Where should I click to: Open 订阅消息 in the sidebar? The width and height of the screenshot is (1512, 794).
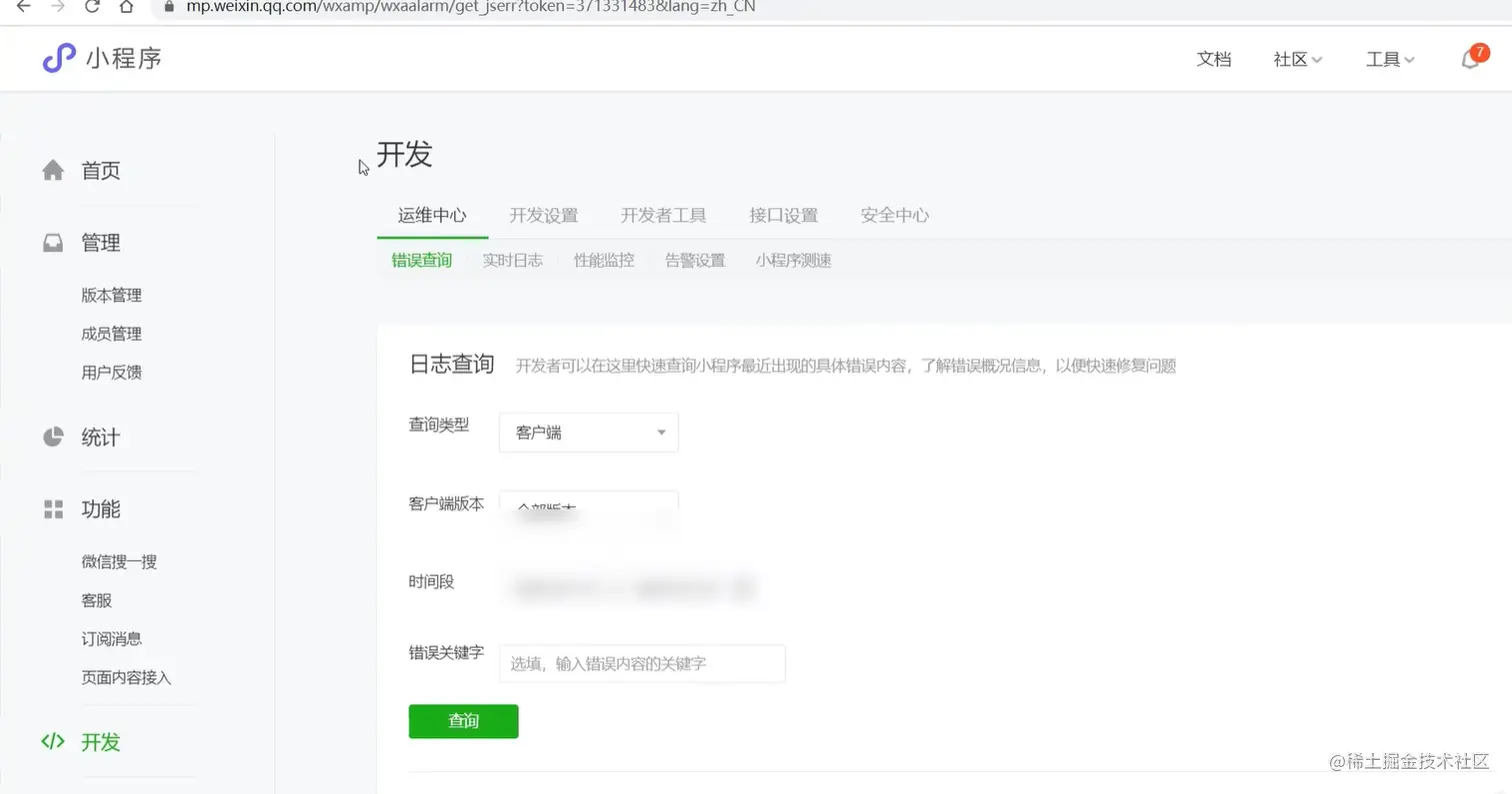[x=112, y=639]
